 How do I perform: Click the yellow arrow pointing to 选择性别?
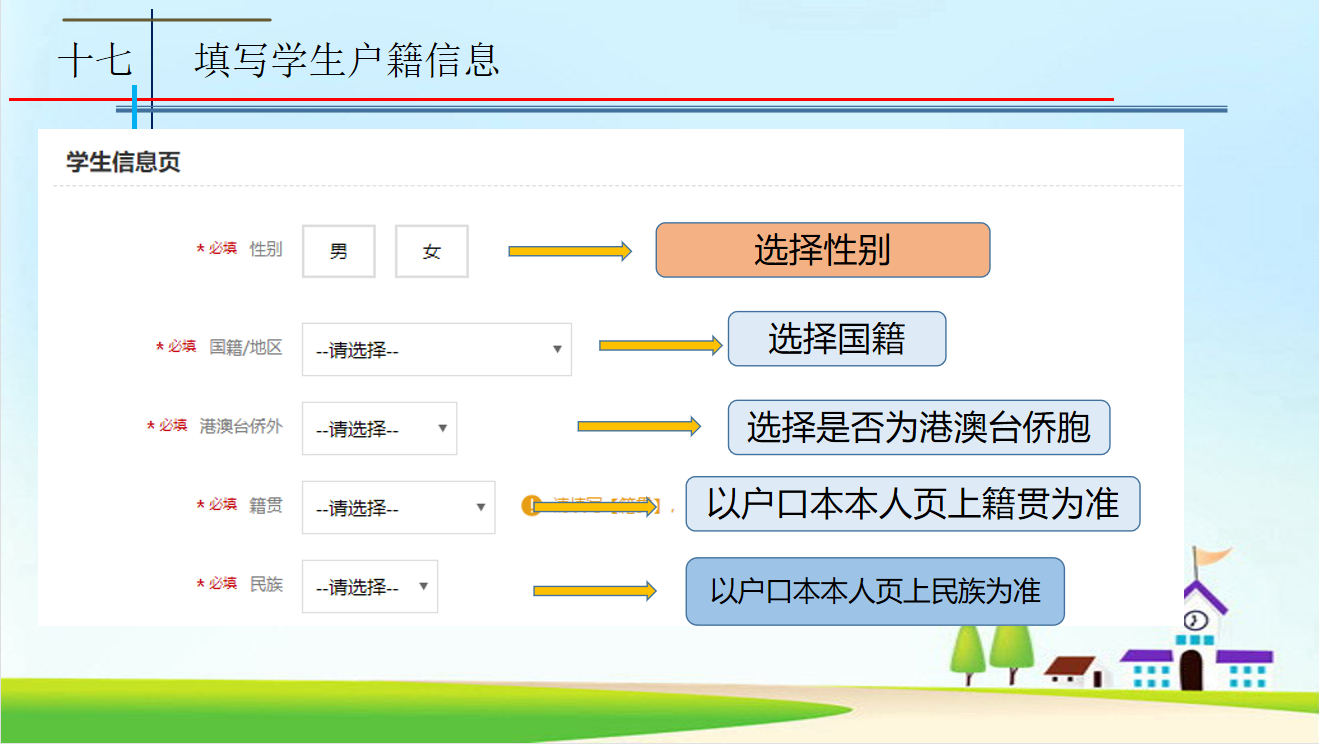point(570,251)
